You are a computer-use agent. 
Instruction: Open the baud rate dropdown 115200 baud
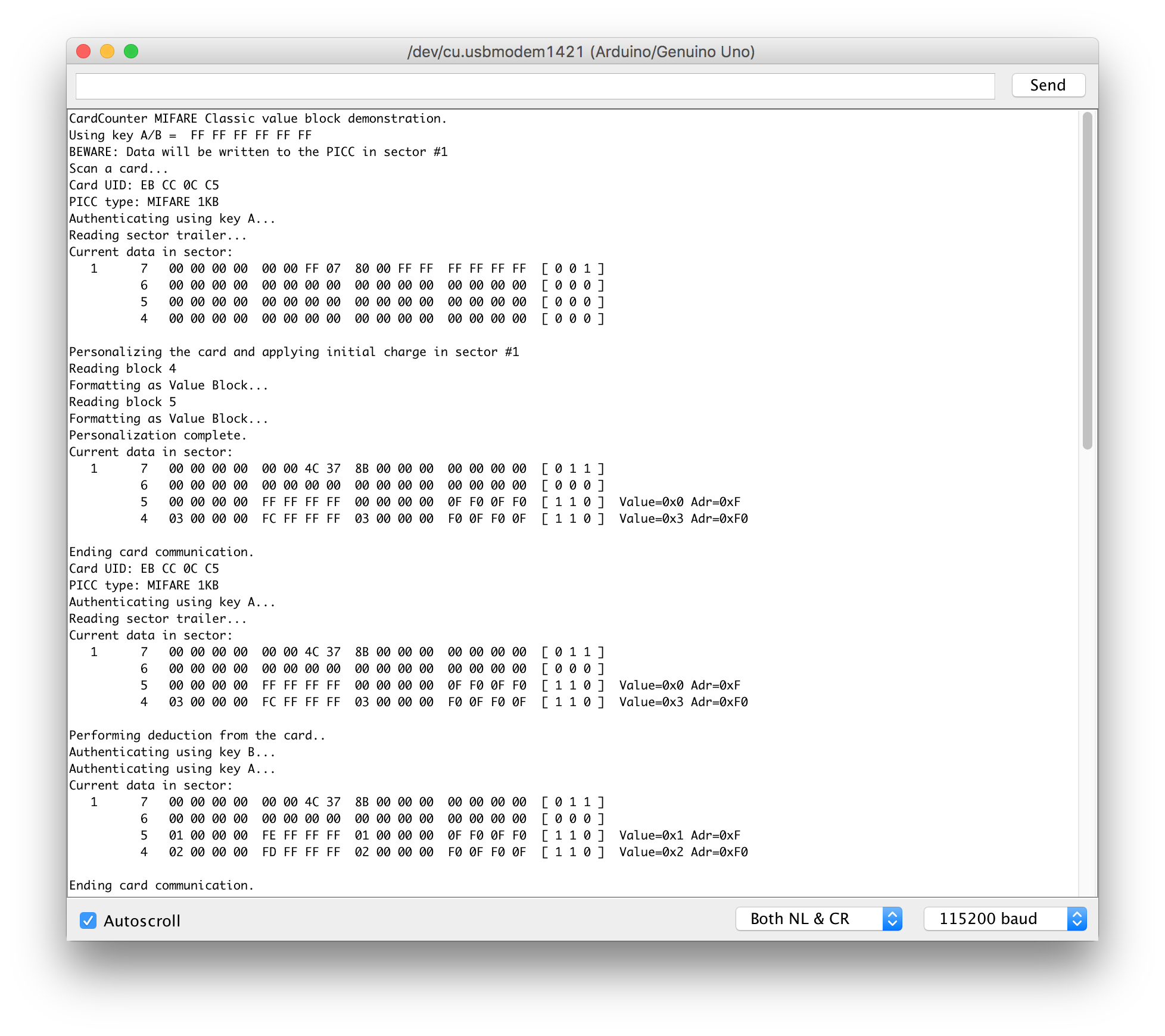click(992, 918)
